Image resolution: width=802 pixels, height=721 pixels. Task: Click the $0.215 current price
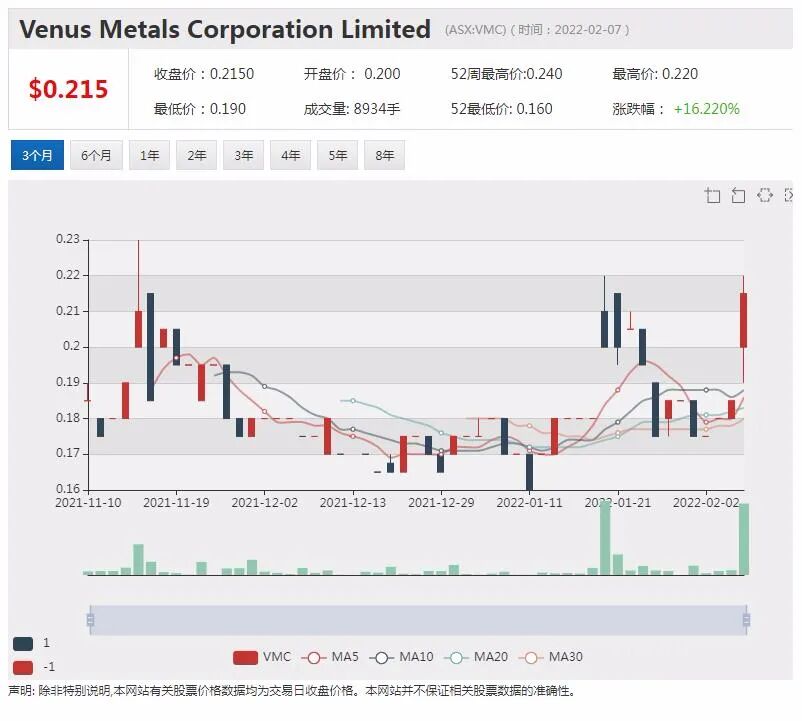(69, 89)
